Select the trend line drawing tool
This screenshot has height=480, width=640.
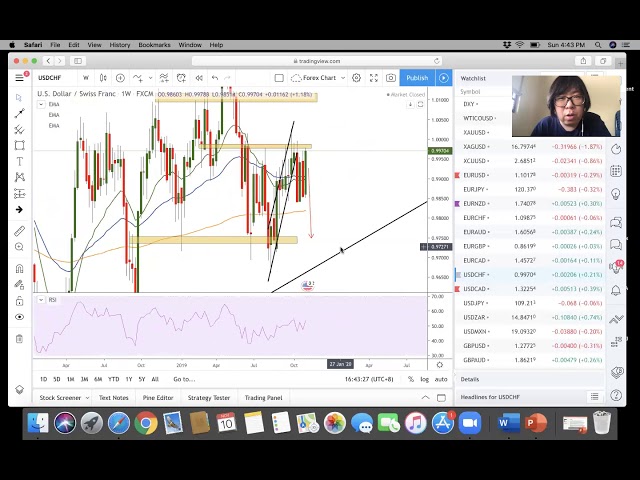click(19, 113)
